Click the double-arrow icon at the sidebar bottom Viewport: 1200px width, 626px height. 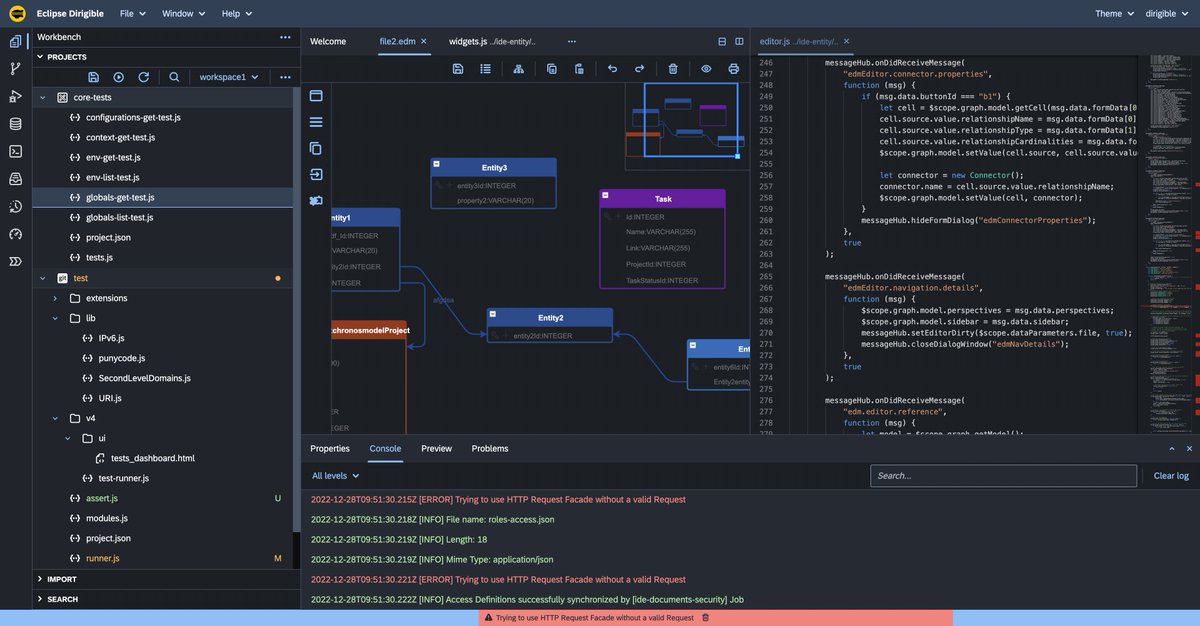[x=15, y=261]
